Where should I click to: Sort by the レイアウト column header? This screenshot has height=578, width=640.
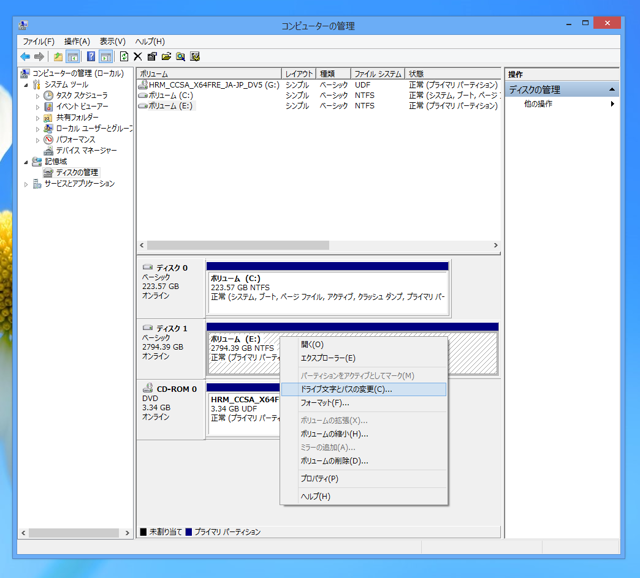coord(299,74)
